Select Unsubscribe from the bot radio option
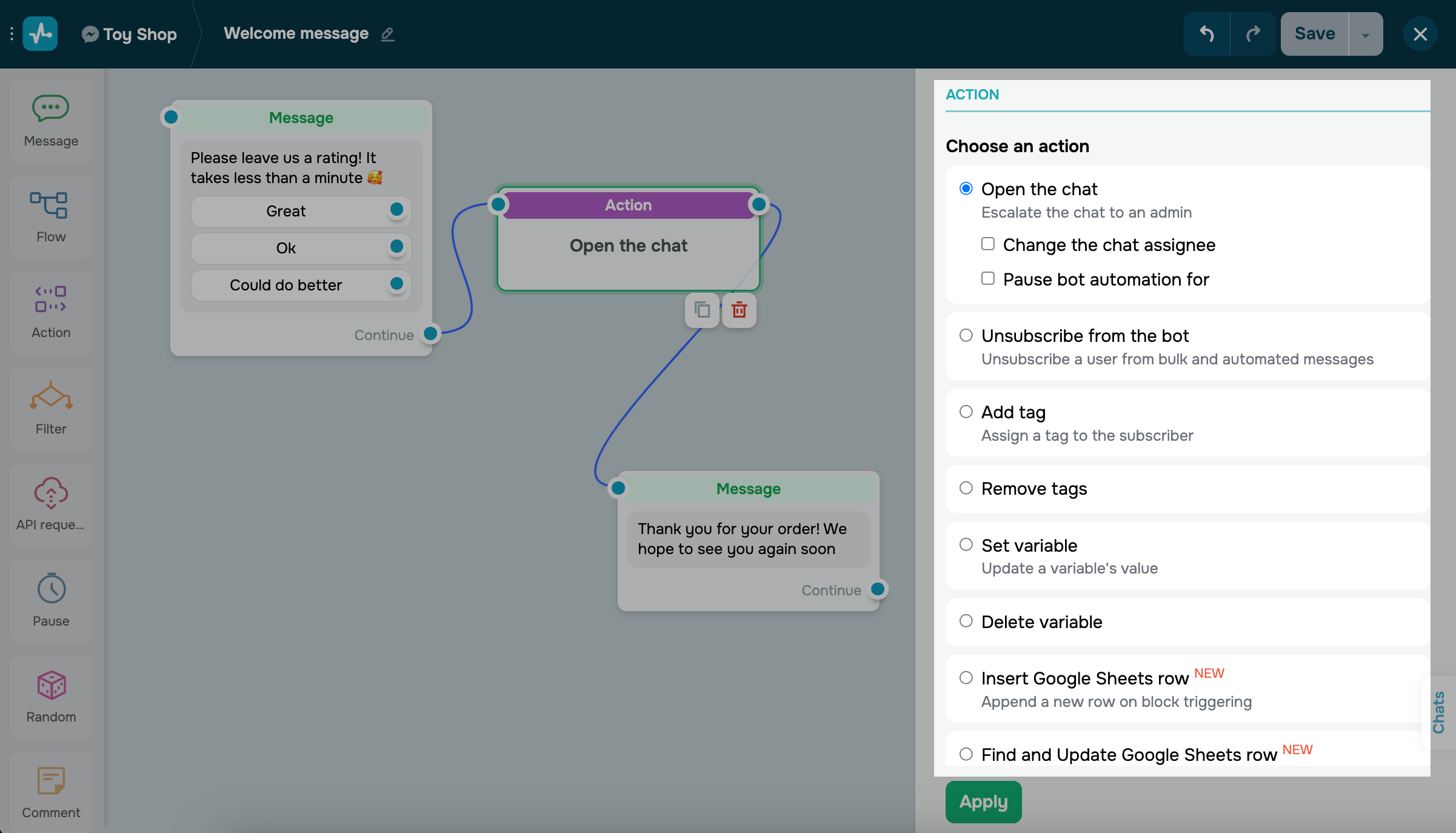 tap(966, 335)
